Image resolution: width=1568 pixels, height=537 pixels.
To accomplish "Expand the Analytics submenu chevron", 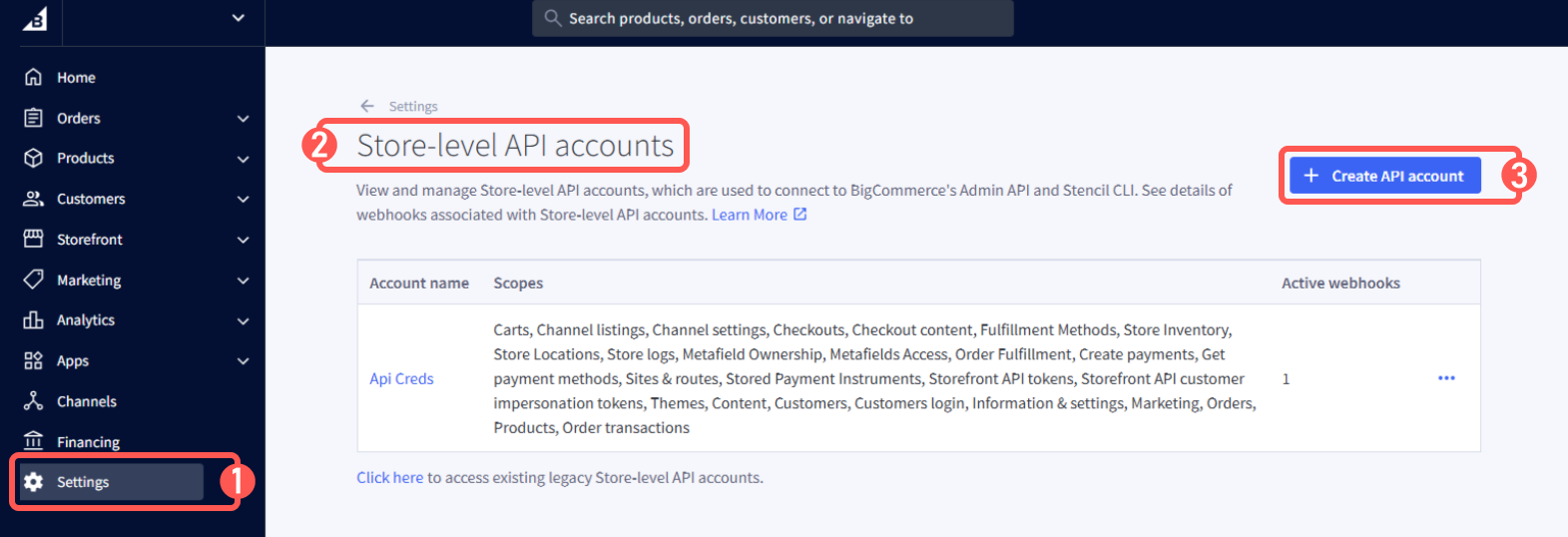I will click(243, 321).
